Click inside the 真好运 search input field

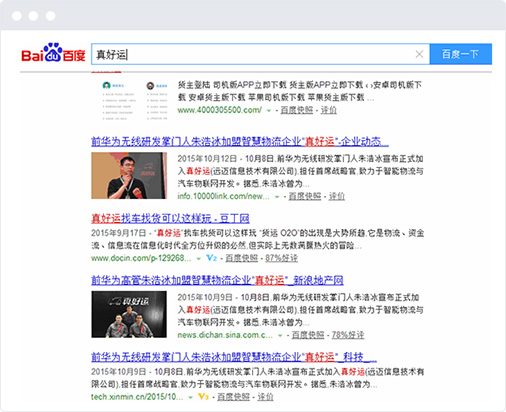coord(253,54)
